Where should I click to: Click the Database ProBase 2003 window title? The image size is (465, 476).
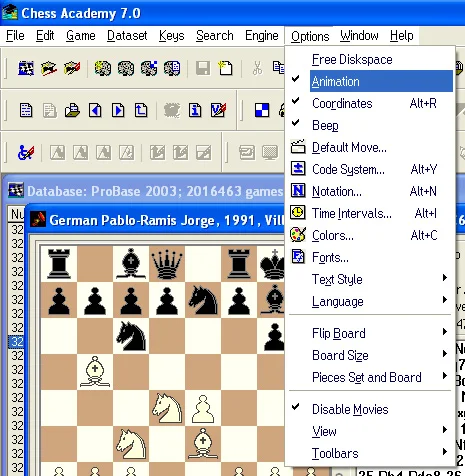tap(155, 191)
